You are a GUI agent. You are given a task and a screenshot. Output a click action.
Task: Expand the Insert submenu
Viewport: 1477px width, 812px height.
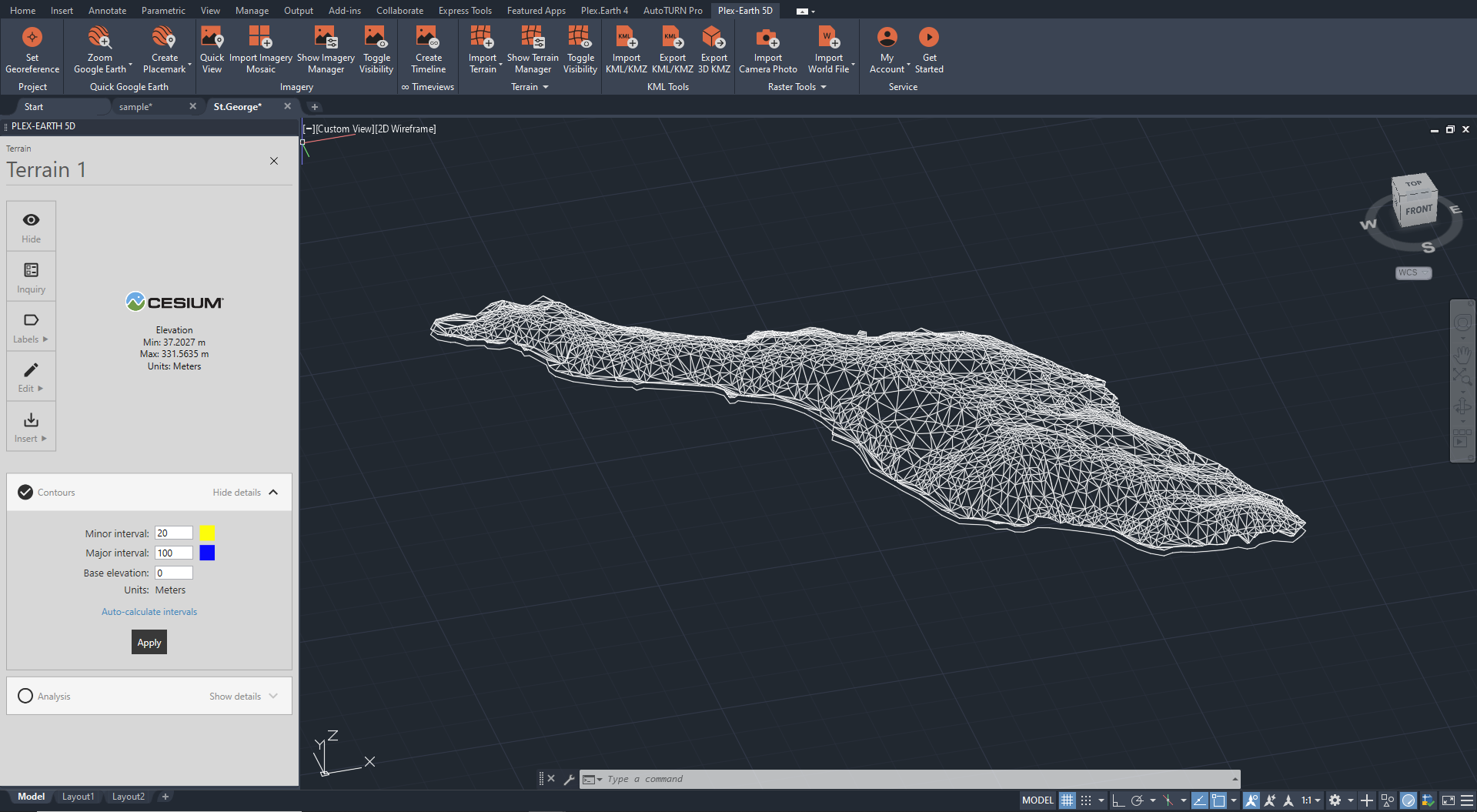pyautogui.click(x=31, y=427)
